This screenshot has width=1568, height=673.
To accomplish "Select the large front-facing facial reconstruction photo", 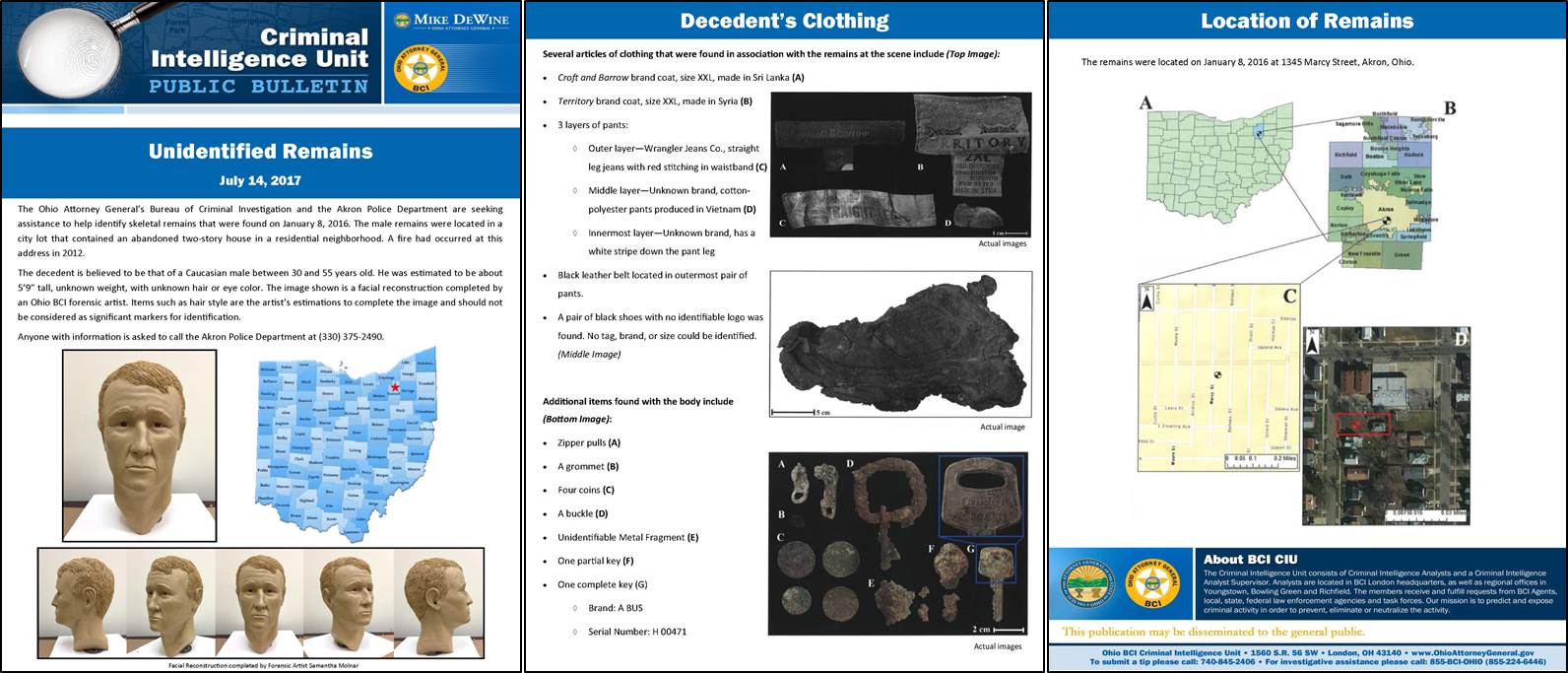I will coord(139,445).
